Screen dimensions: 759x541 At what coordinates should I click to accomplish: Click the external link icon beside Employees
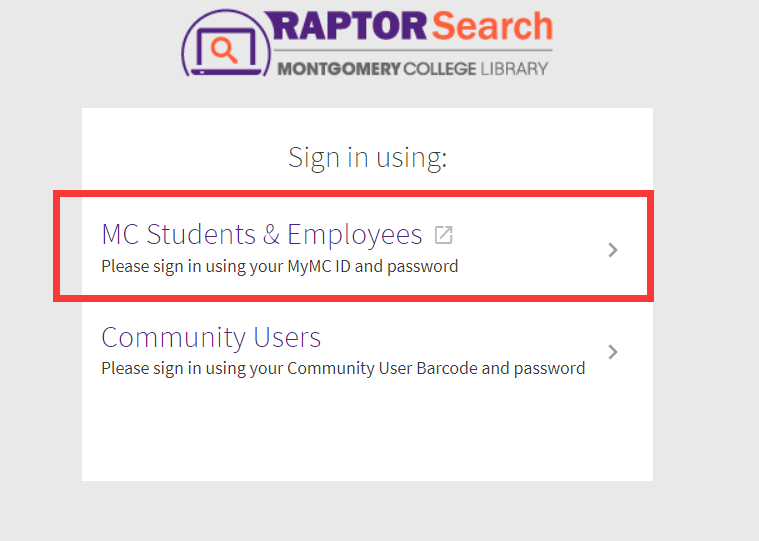point(443,235)
